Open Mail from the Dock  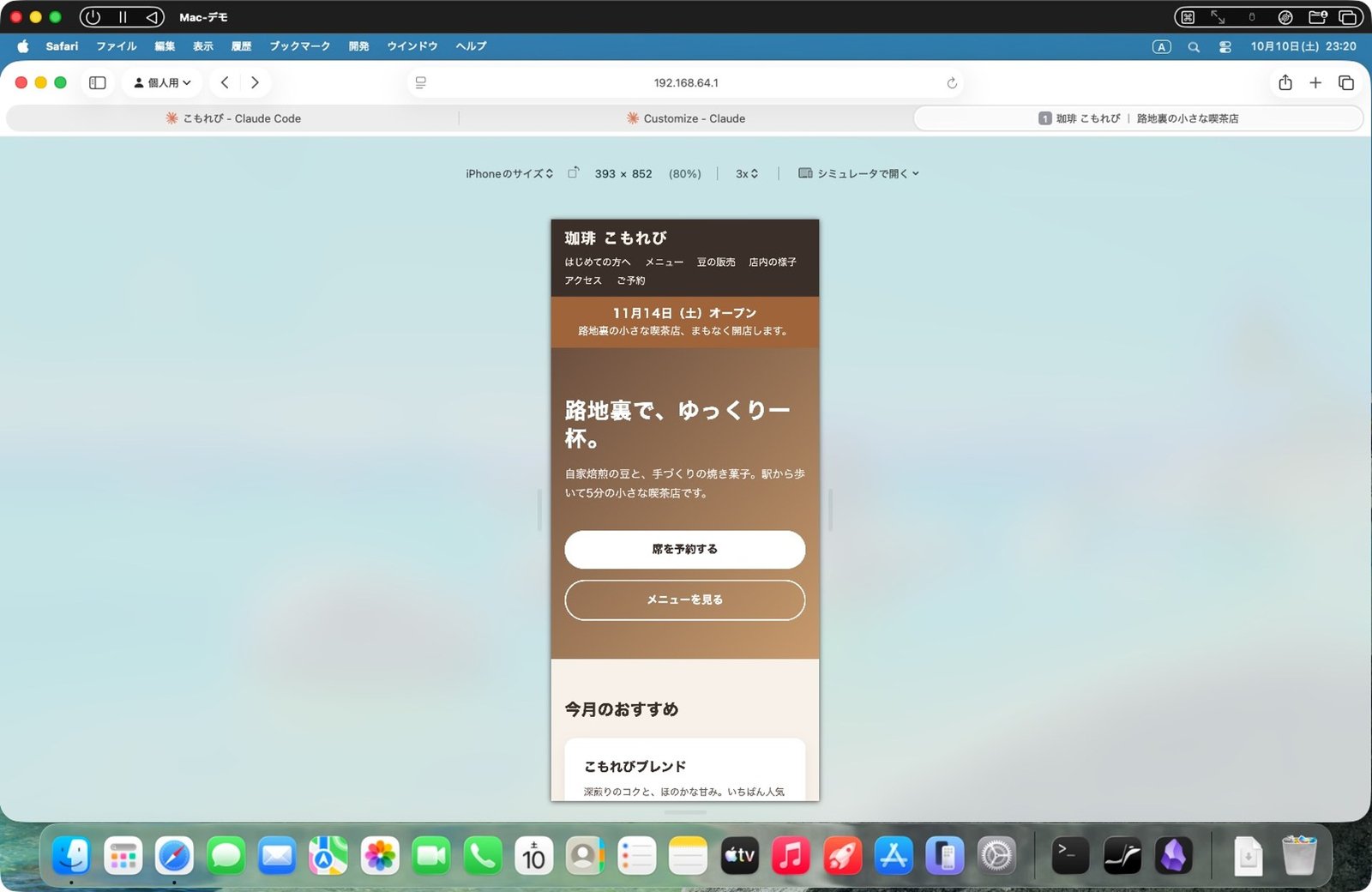(277, 856)
